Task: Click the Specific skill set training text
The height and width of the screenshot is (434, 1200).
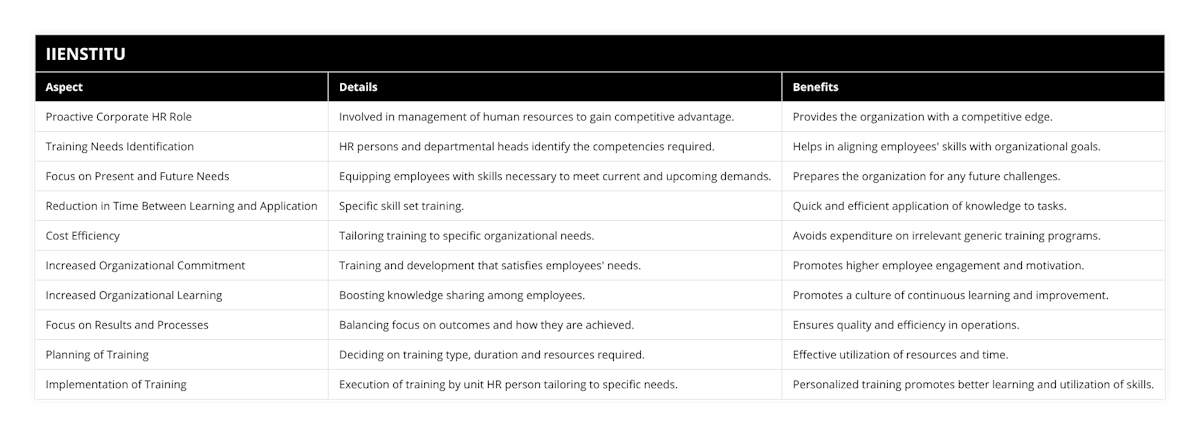Action: point(400,206)
